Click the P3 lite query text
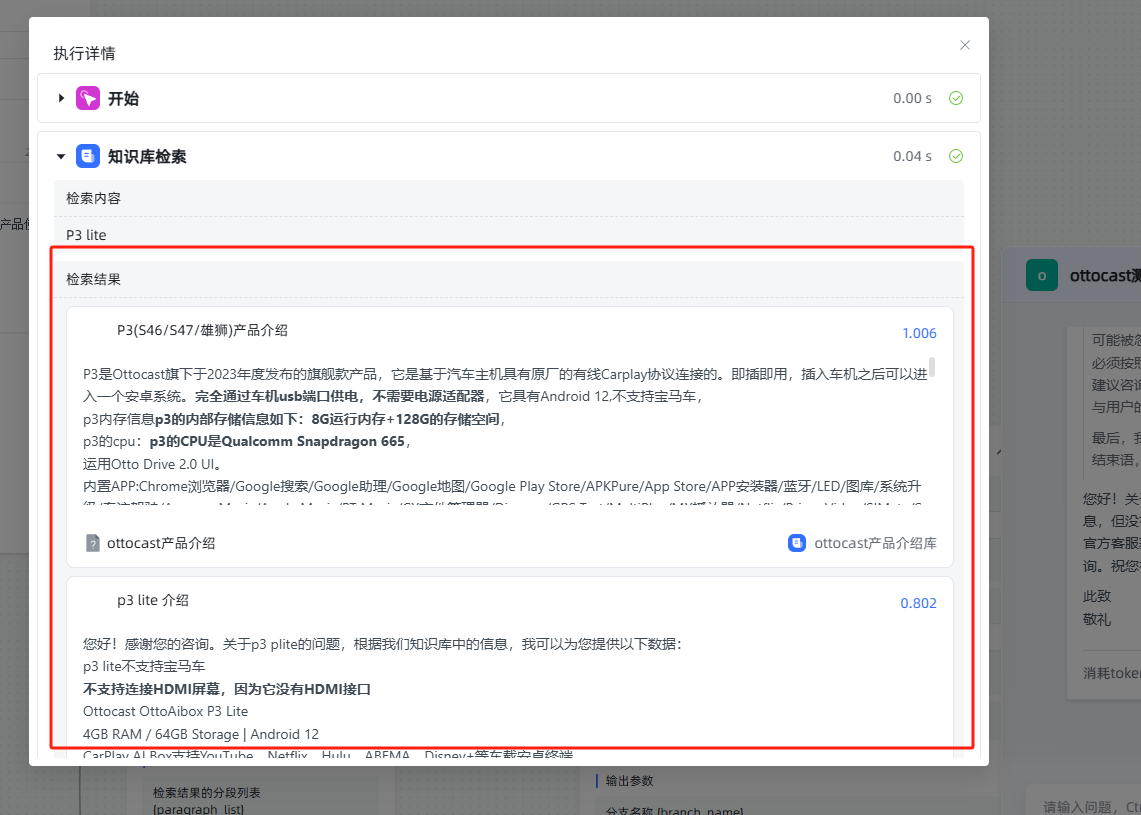1141x815 pixels. (x=86, y=235)
